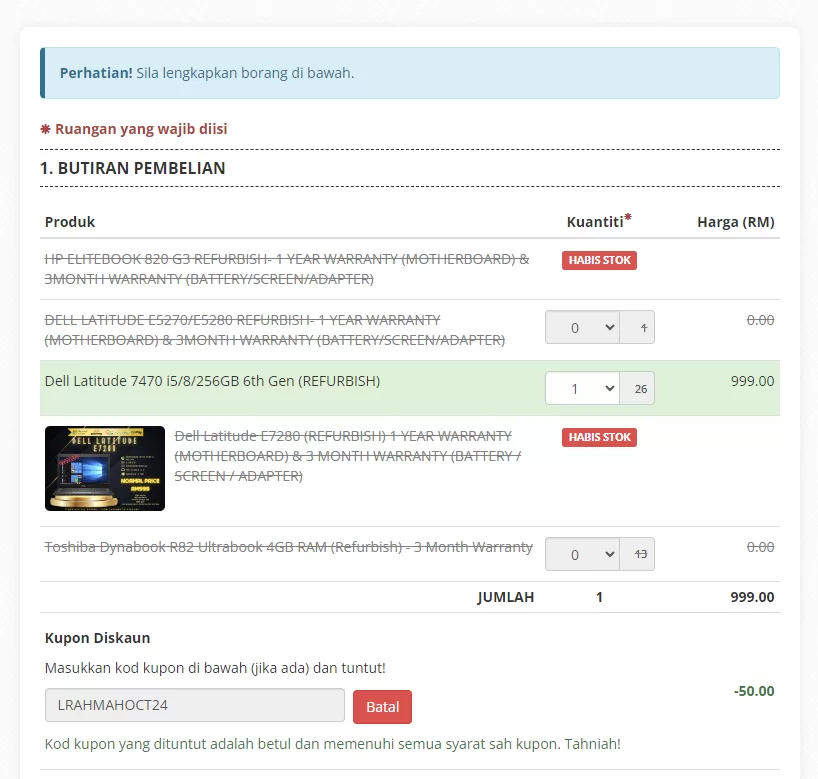Click the 0.00 price of Toshiba Dynabook
818x779 pixels.
pos(760,547)
